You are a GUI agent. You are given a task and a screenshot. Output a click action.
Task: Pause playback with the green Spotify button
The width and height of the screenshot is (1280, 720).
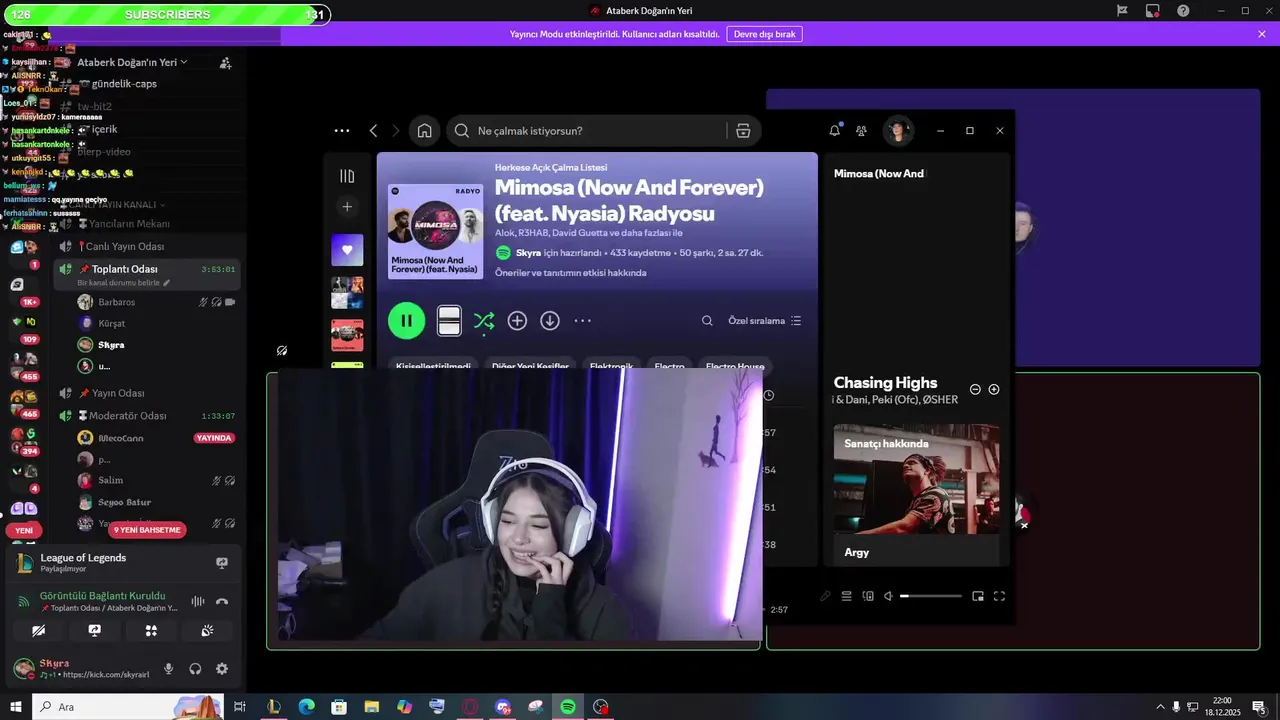406,320
